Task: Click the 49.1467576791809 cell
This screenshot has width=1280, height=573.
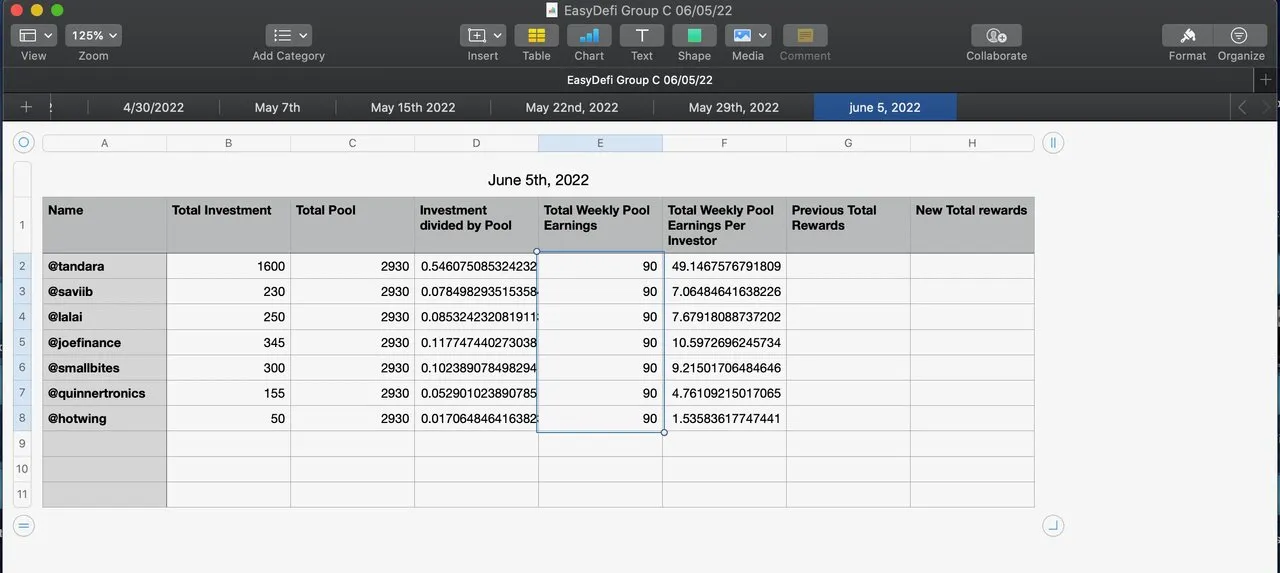Action: pyautogui.click(x=725, y=266)
